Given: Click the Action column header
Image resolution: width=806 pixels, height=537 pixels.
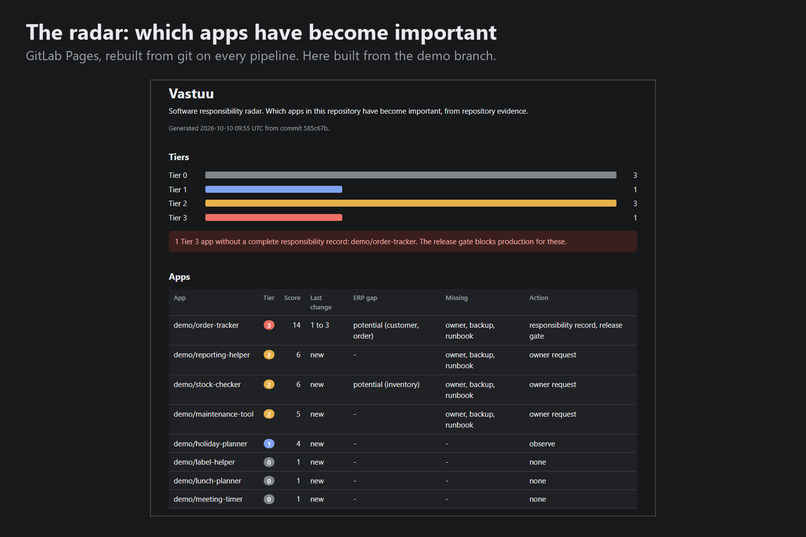Looking at the screenshot, I should pos(539,298).
